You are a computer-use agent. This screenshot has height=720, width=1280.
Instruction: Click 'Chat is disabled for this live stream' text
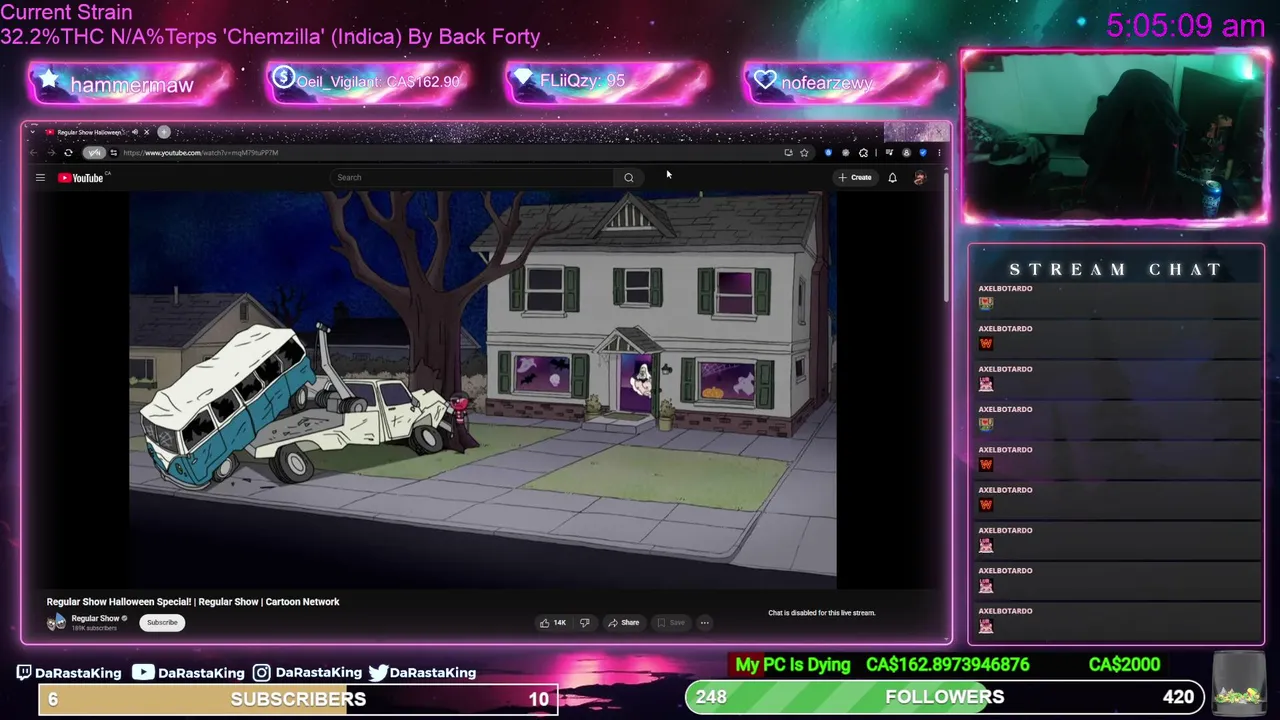[822, 613]
